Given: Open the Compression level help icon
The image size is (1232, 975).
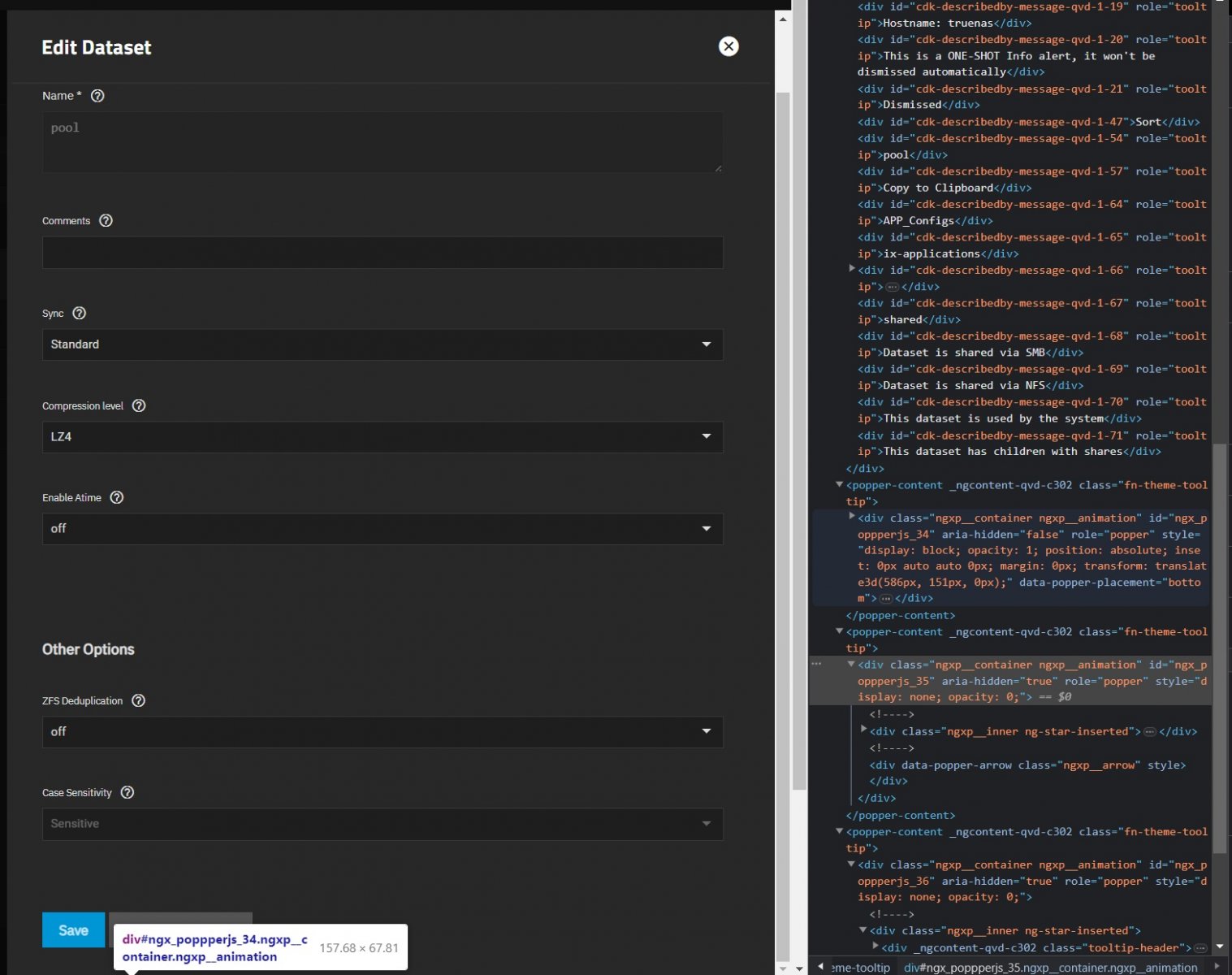Looking at the screenshot, I should [x=139, y=405].
